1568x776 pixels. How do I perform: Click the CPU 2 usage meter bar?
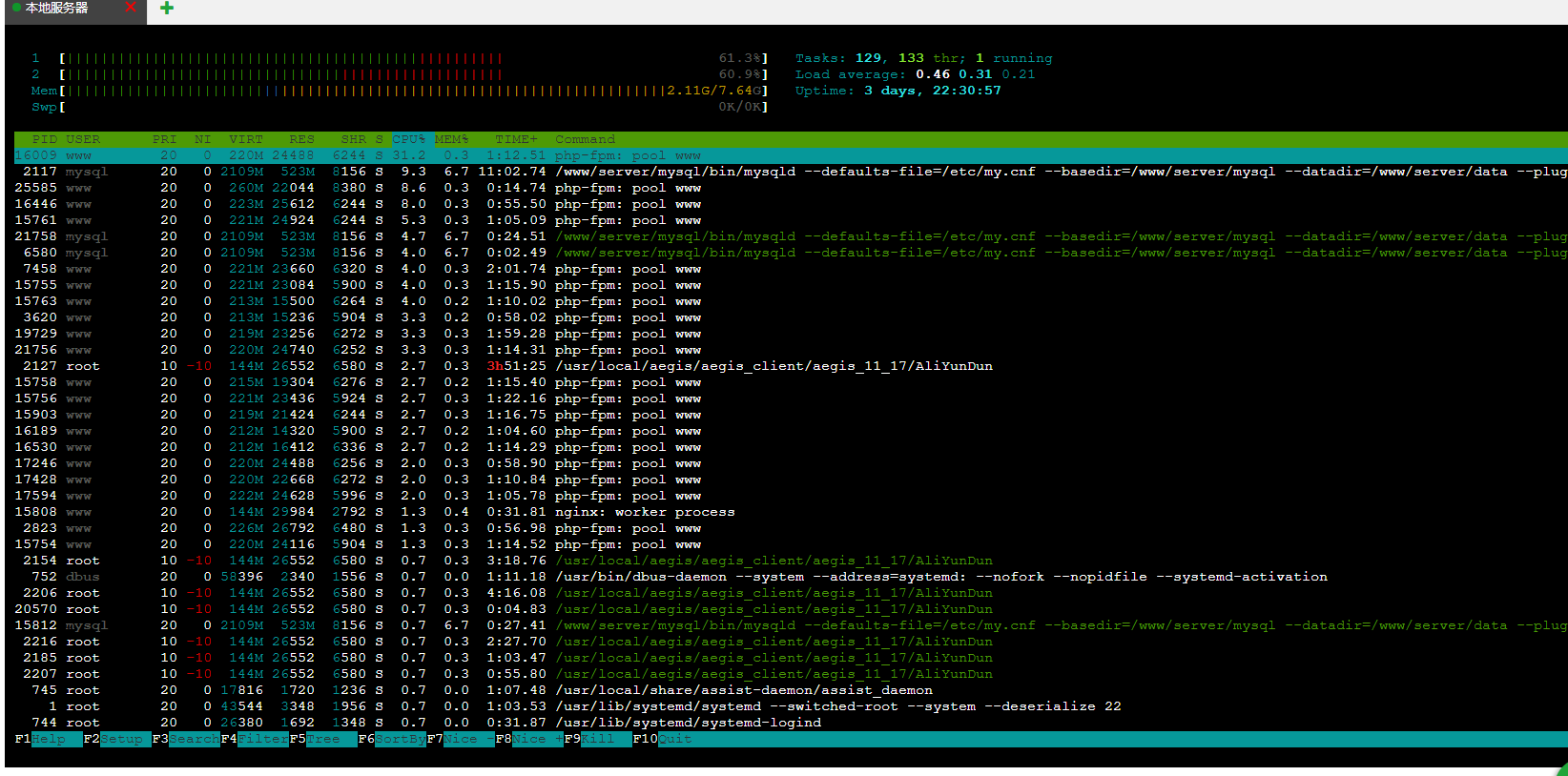(413, 74)
